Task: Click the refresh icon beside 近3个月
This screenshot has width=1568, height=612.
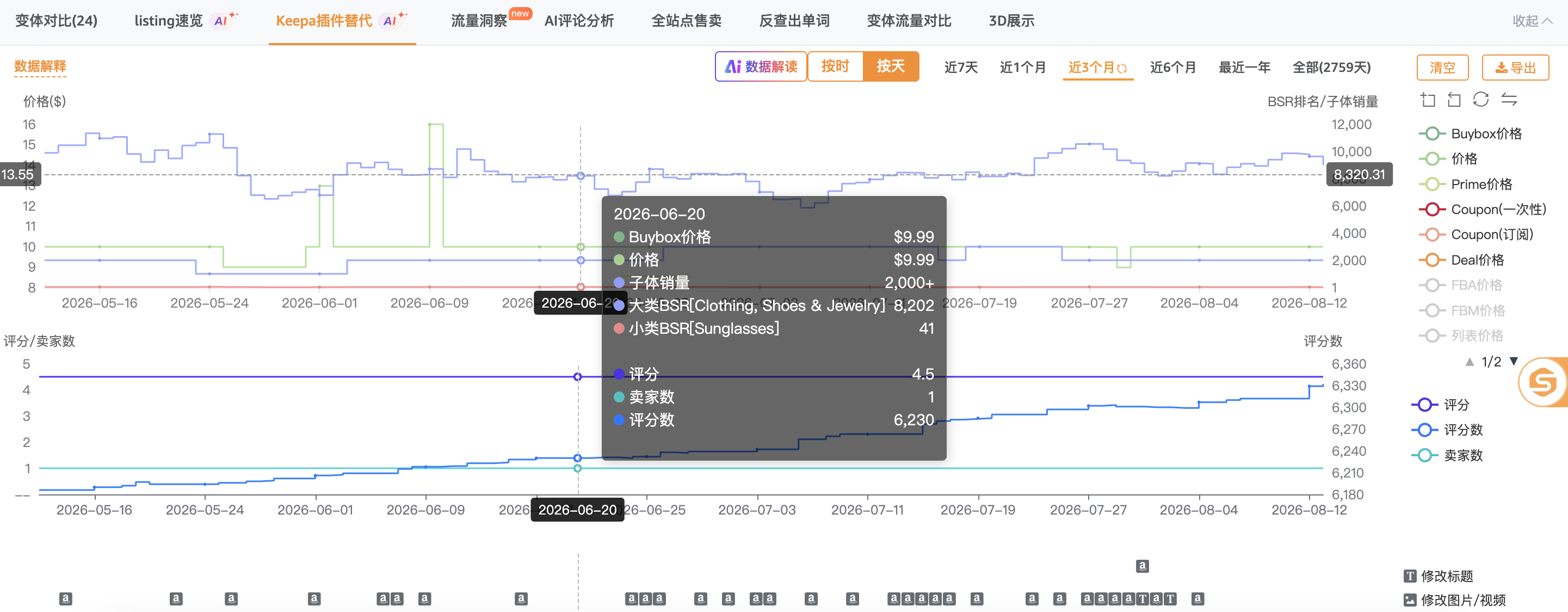Action: (x=1122, y=68)
